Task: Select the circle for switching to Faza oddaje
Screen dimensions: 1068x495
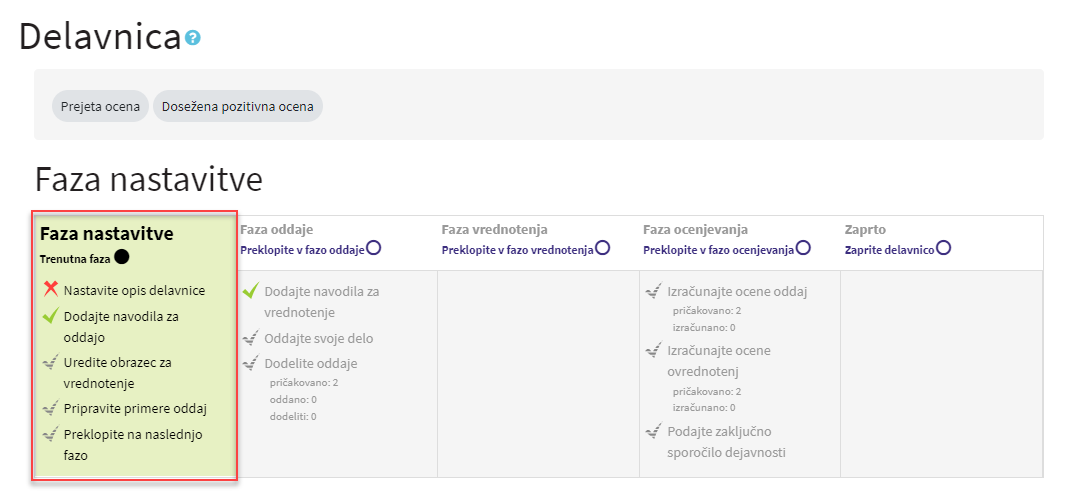Action: (373, 248)
